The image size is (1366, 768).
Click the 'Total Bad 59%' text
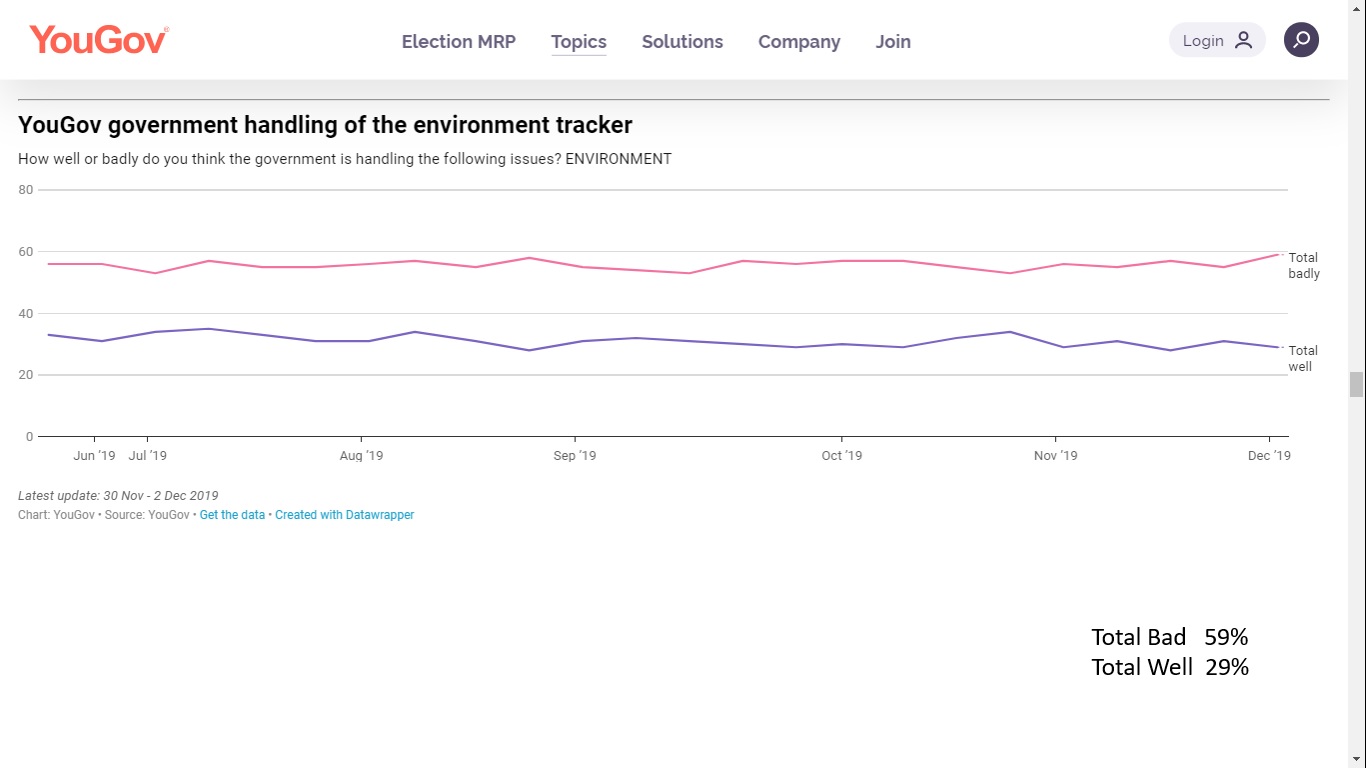click(x=1170, y=637)
